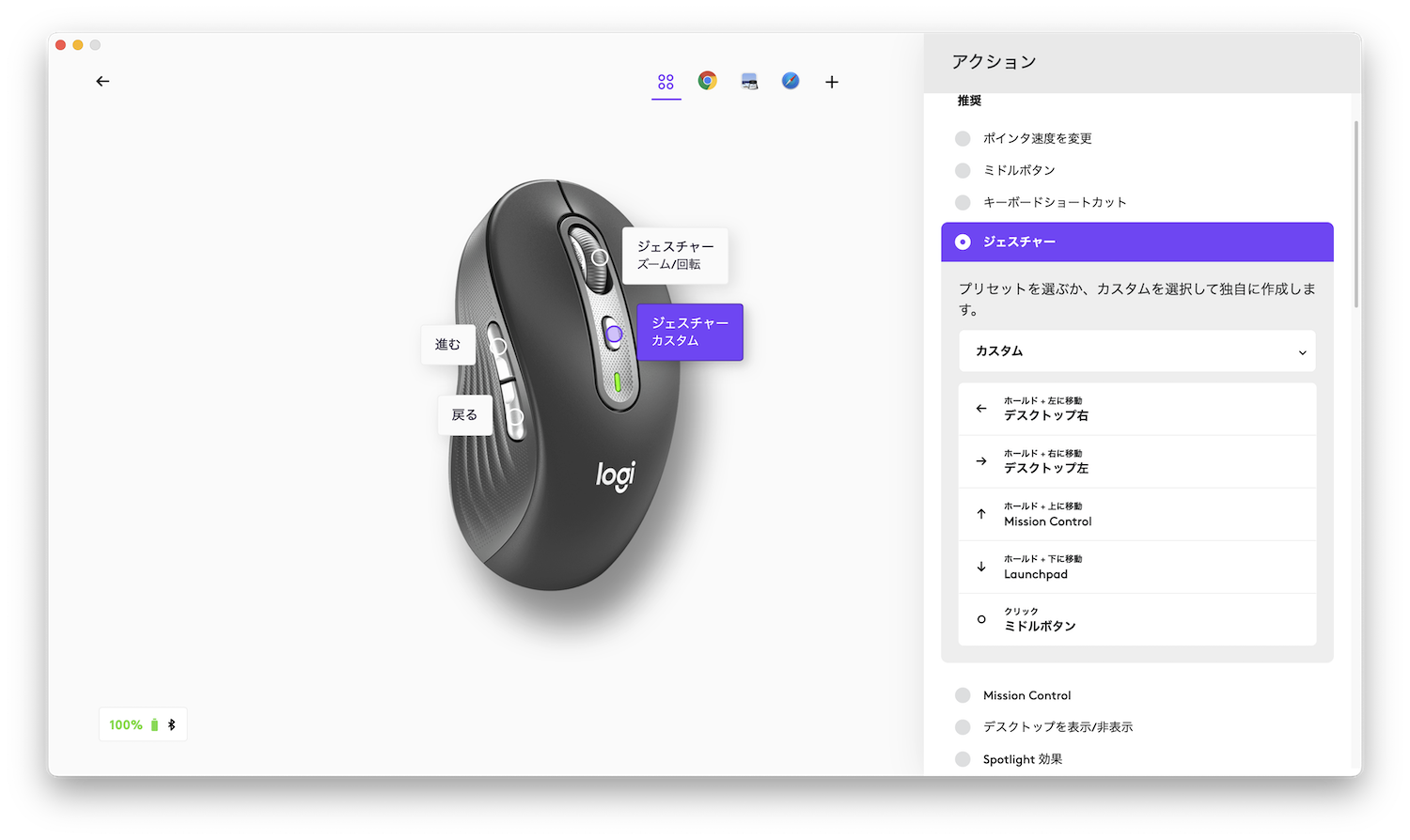This screenshot has height=840, width=1410.
Task: Click the green battery icon
Action: [x=154, y=724]
